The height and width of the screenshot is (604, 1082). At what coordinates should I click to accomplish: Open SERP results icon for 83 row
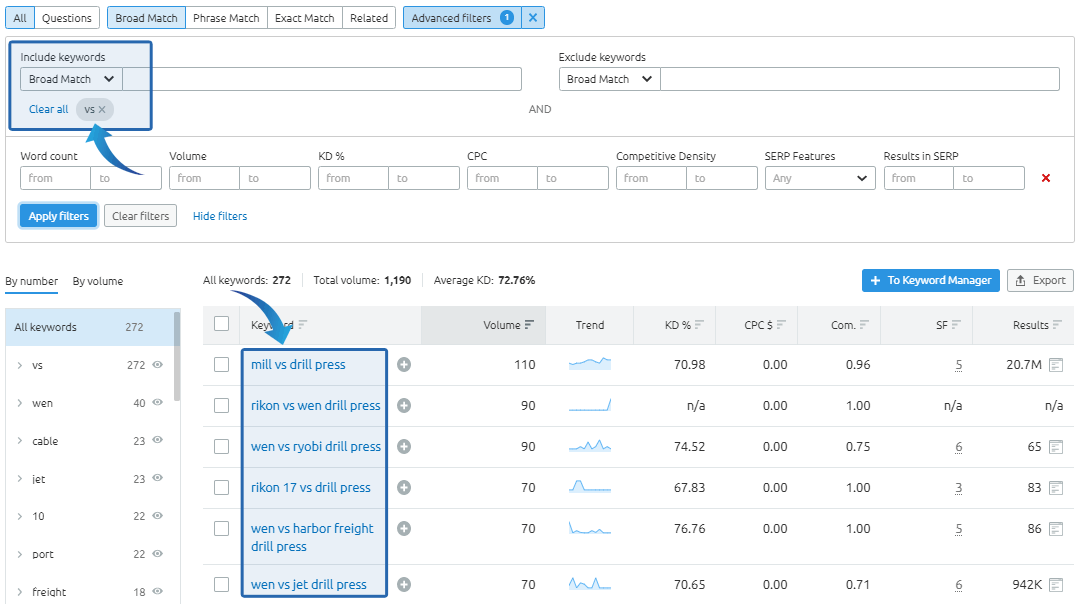[x=1056, y=488]
